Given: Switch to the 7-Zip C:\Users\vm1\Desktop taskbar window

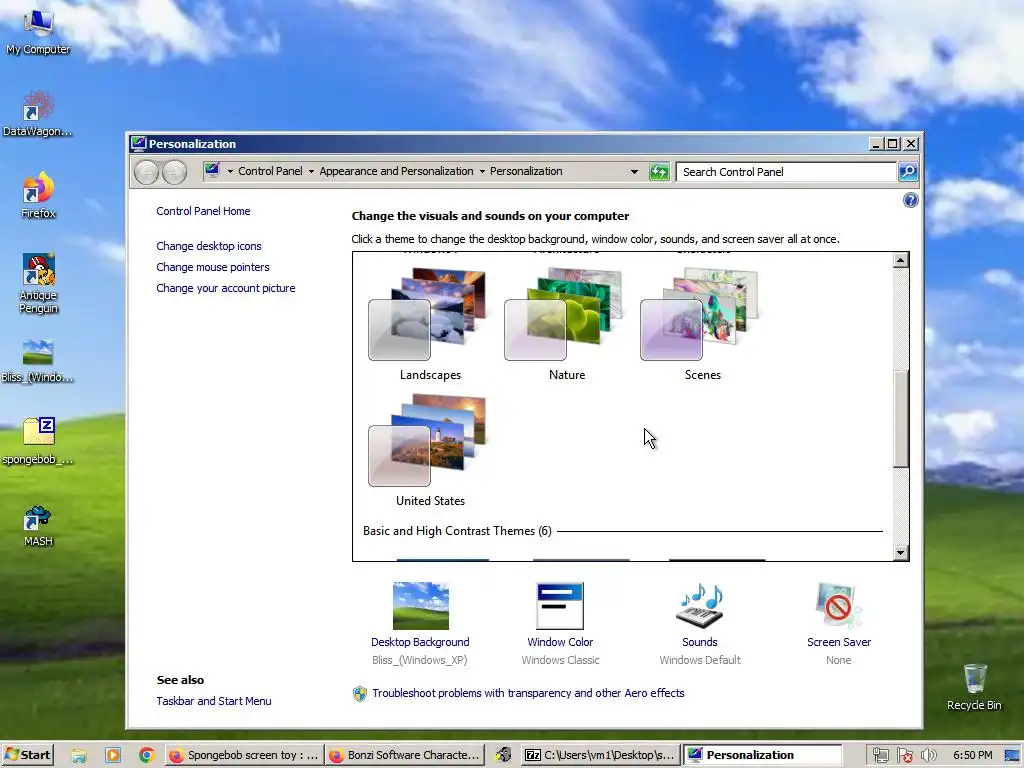Looking at the screenshot, I should (600, 755).
